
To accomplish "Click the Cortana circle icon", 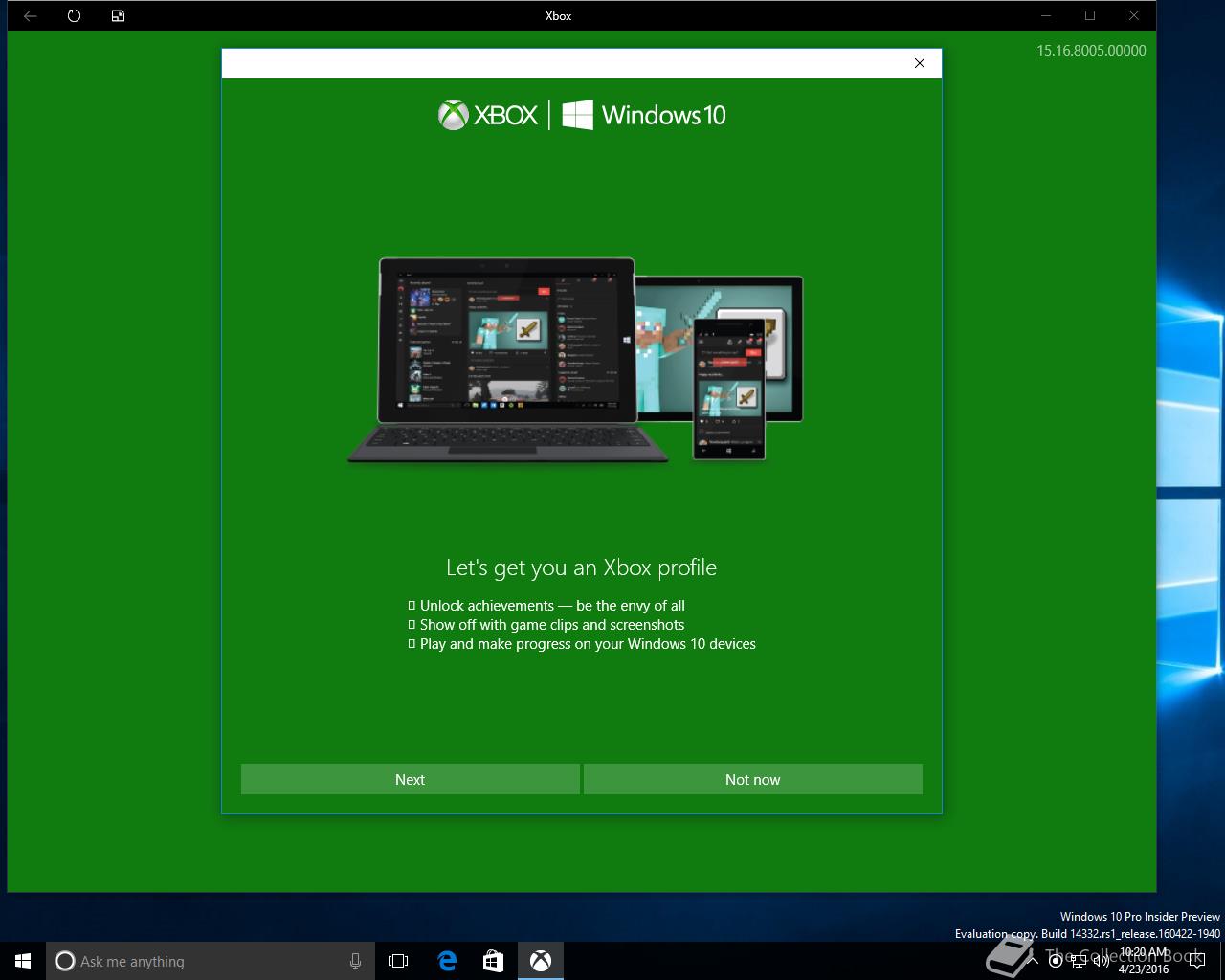I will (64, 961).
